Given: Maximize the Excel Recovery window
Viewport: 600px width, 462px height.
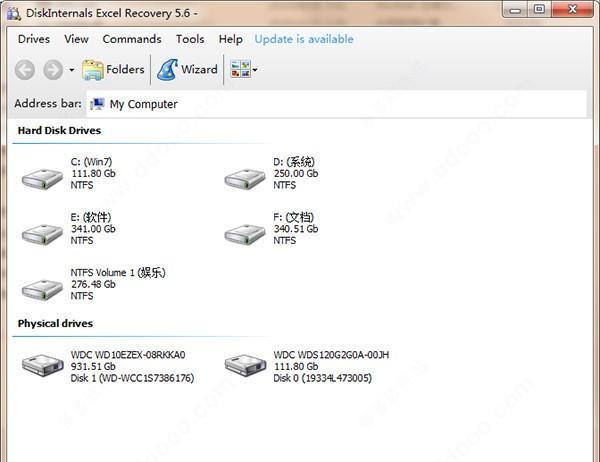Looking at the screenshot, I should (x=540, y=9).
